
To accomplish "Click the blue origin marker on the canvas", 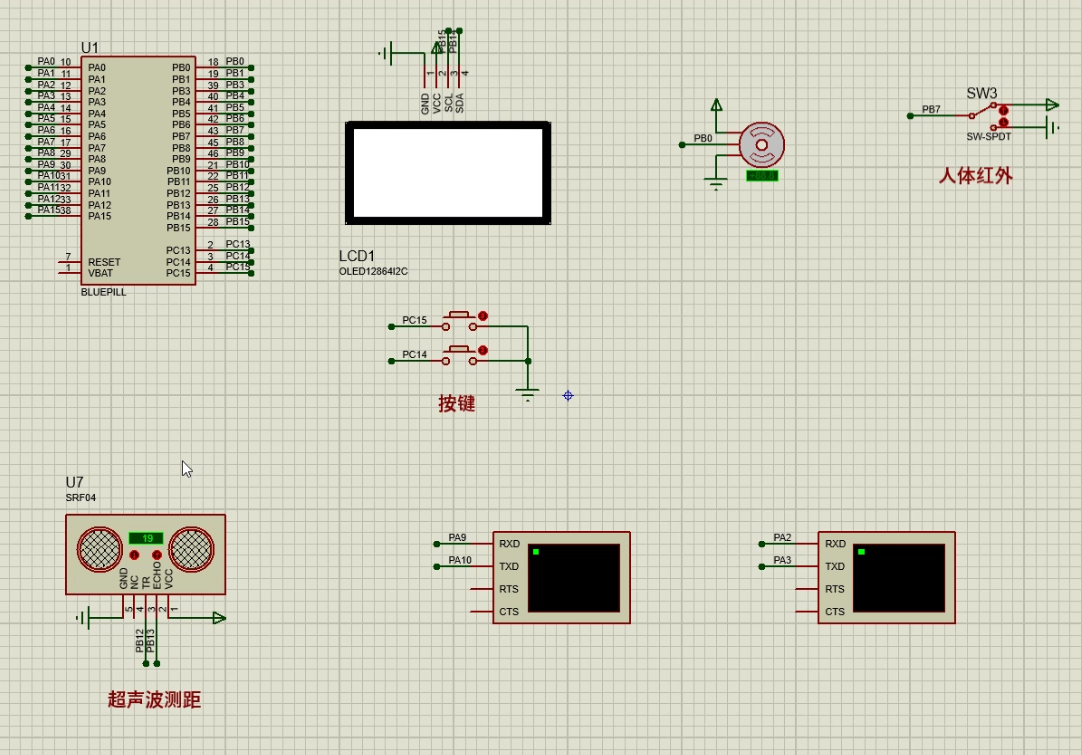I will [568, 396].
